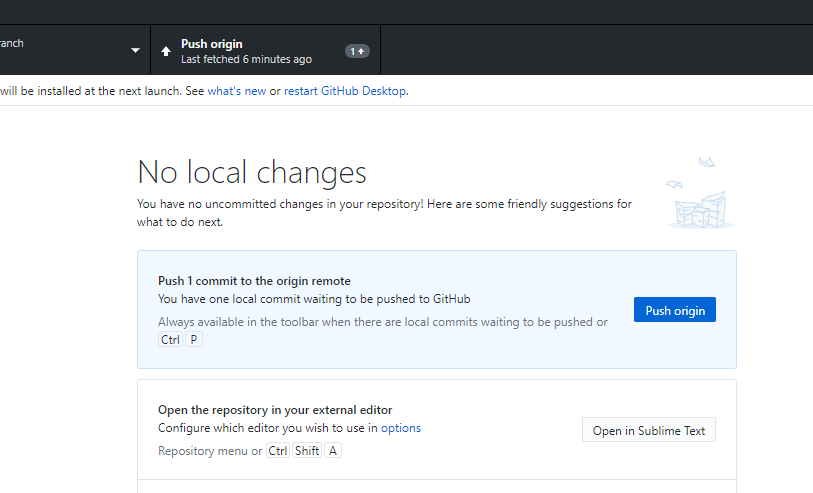Click the one-commit-ahead badge in toolbar
The image size is (813, 493).
pos(357,51)
